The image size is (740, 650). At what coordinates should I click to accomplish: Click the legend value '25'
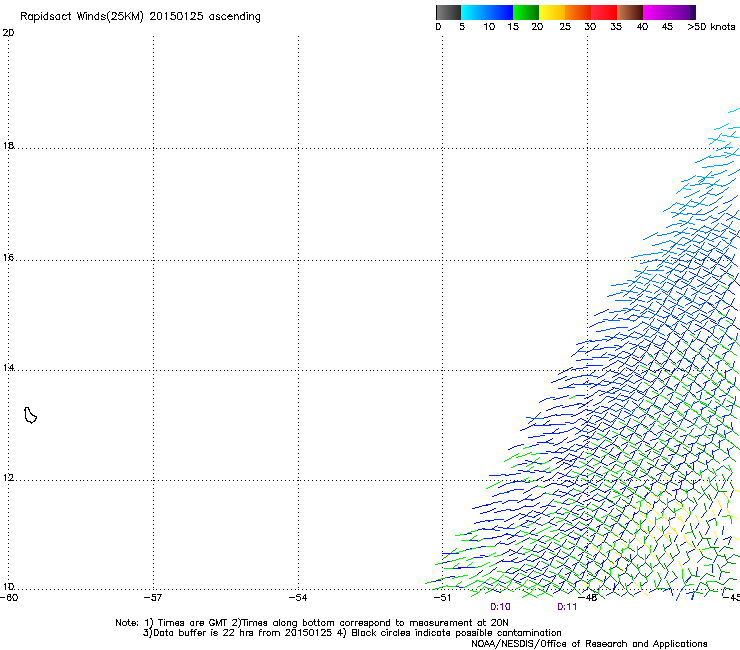click(x=565, y=27)
